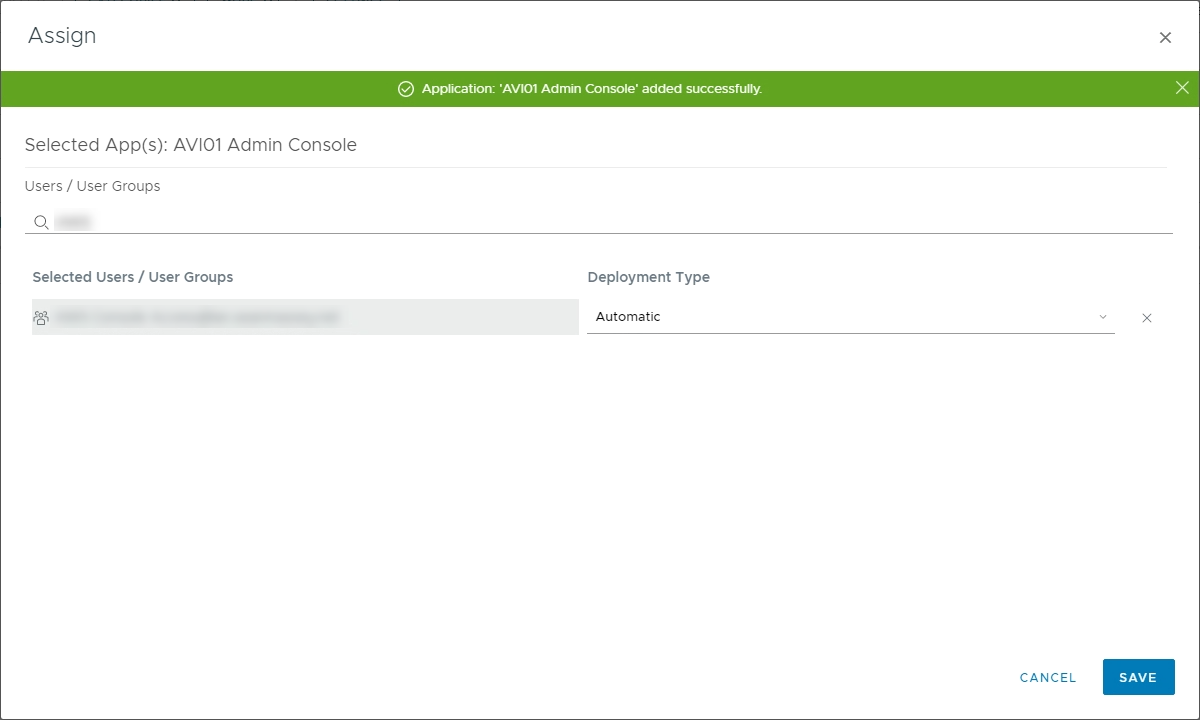The width and height of the screenshot is (1200, 720).
Task: Click the Selected App(s) AVI01 Admin Console heading
Action: [190, 145]
